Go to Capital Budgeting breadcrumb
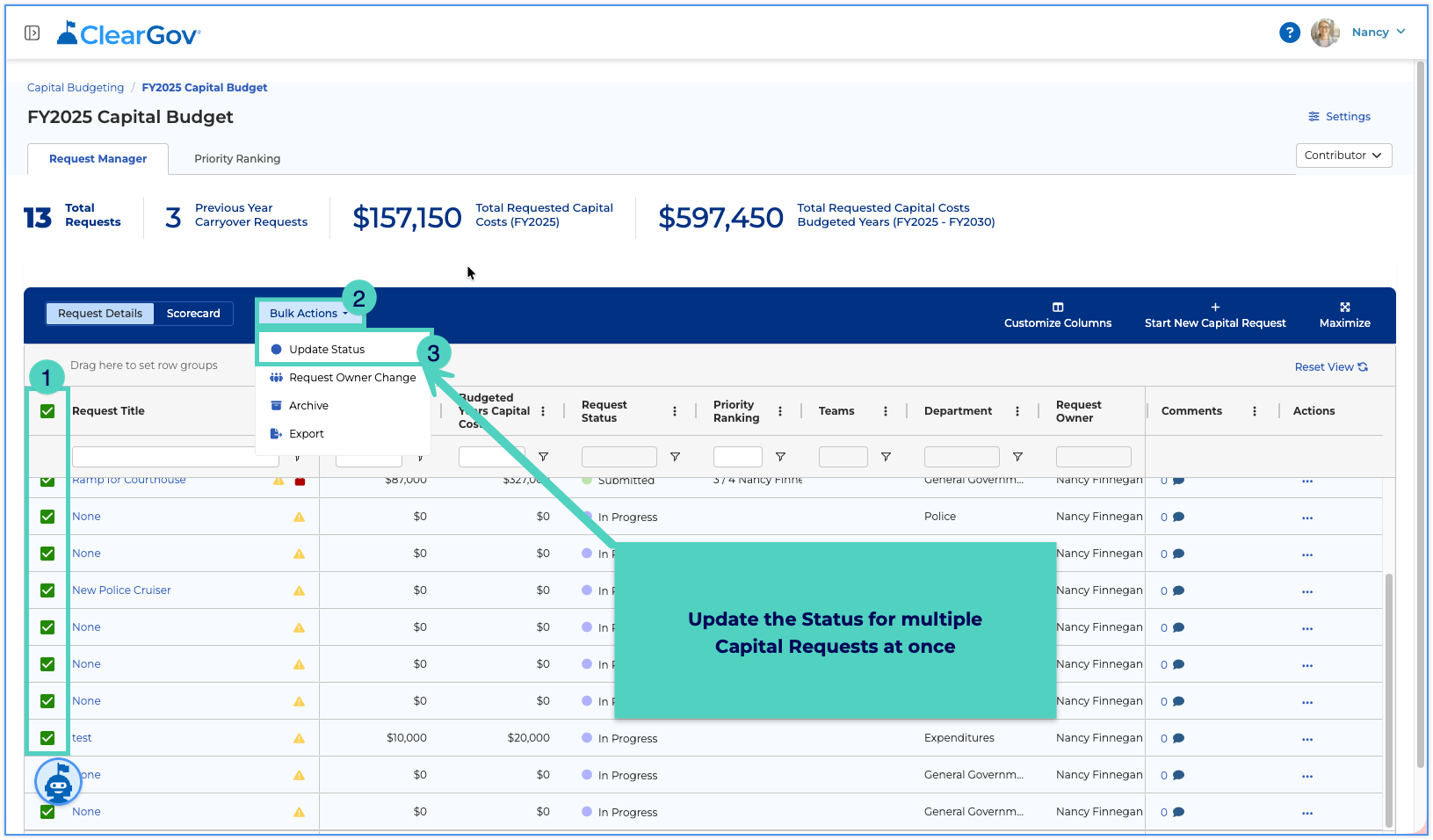 [76, 88]
